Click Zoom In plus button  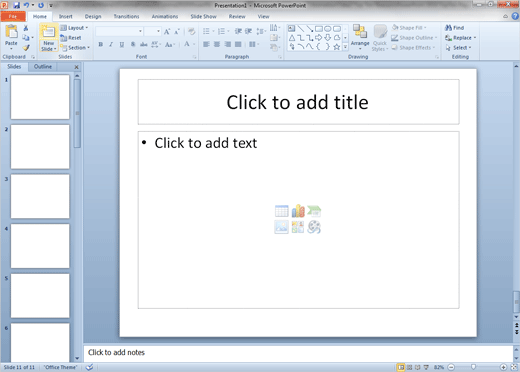click(503, 367)
